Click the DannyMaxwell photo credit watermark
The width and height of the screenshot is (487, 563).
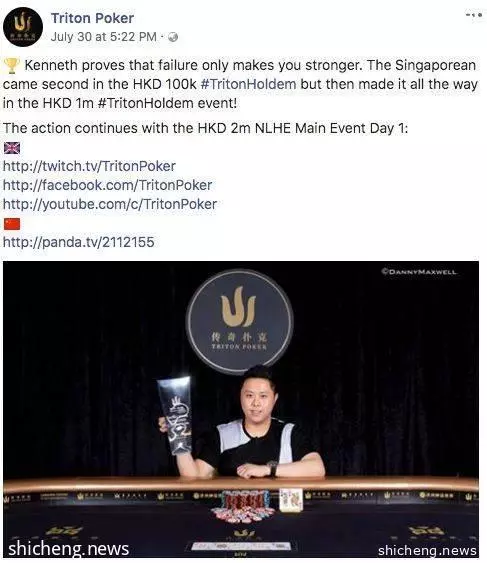(x=419, y=271)
